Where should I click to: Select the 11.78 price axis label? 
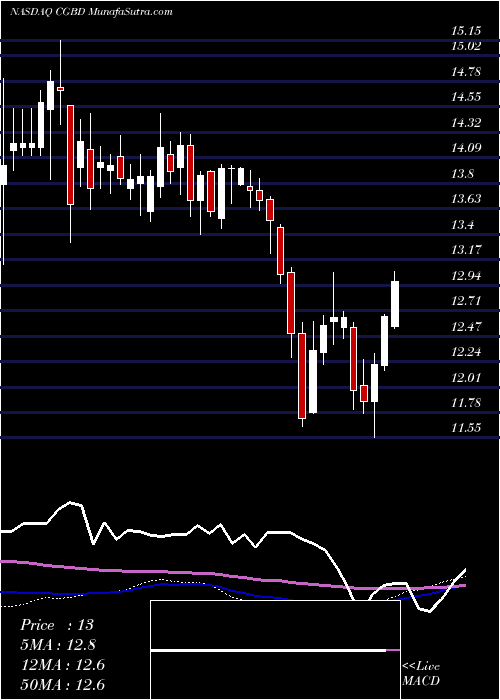466,403
